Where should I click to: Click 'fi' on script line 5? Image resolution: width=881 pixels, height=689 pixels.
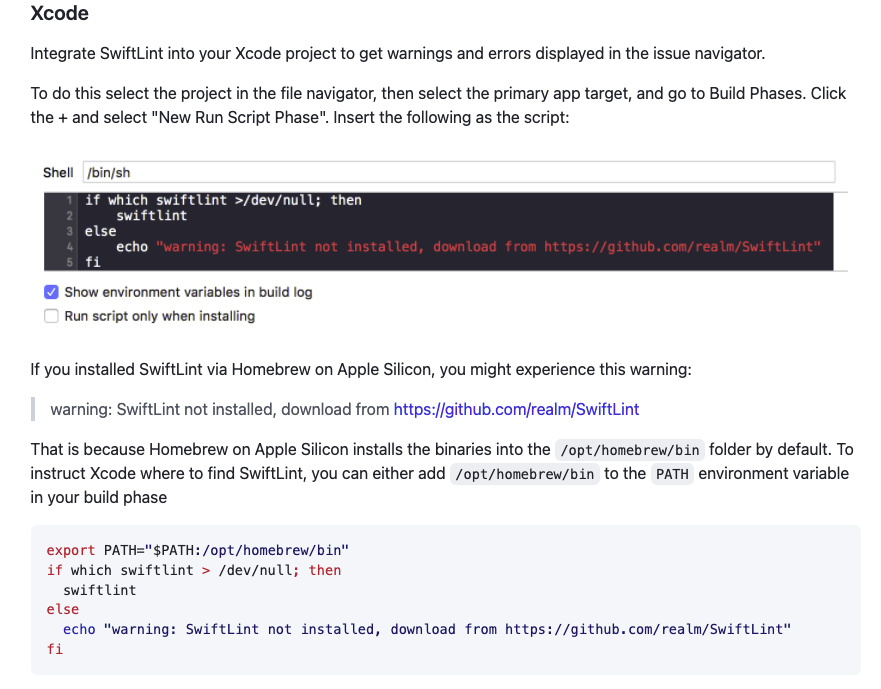point(93,262)
